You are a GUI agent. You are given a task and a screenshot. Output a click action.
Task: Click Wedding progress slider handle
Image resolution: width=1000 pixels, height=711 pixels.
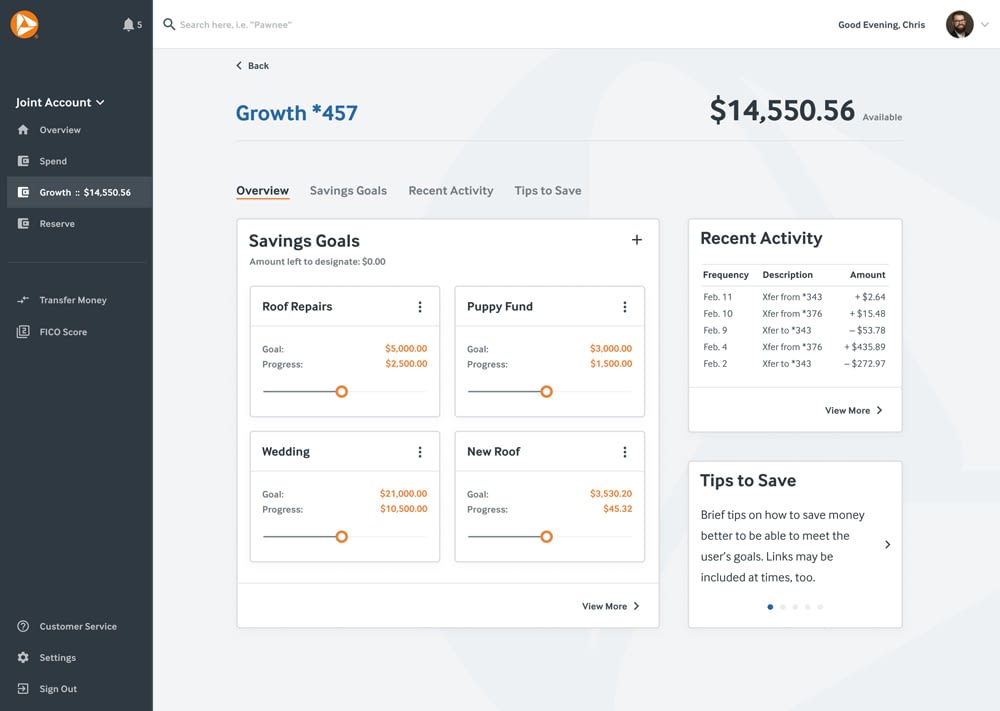click(x=342, y=537)
